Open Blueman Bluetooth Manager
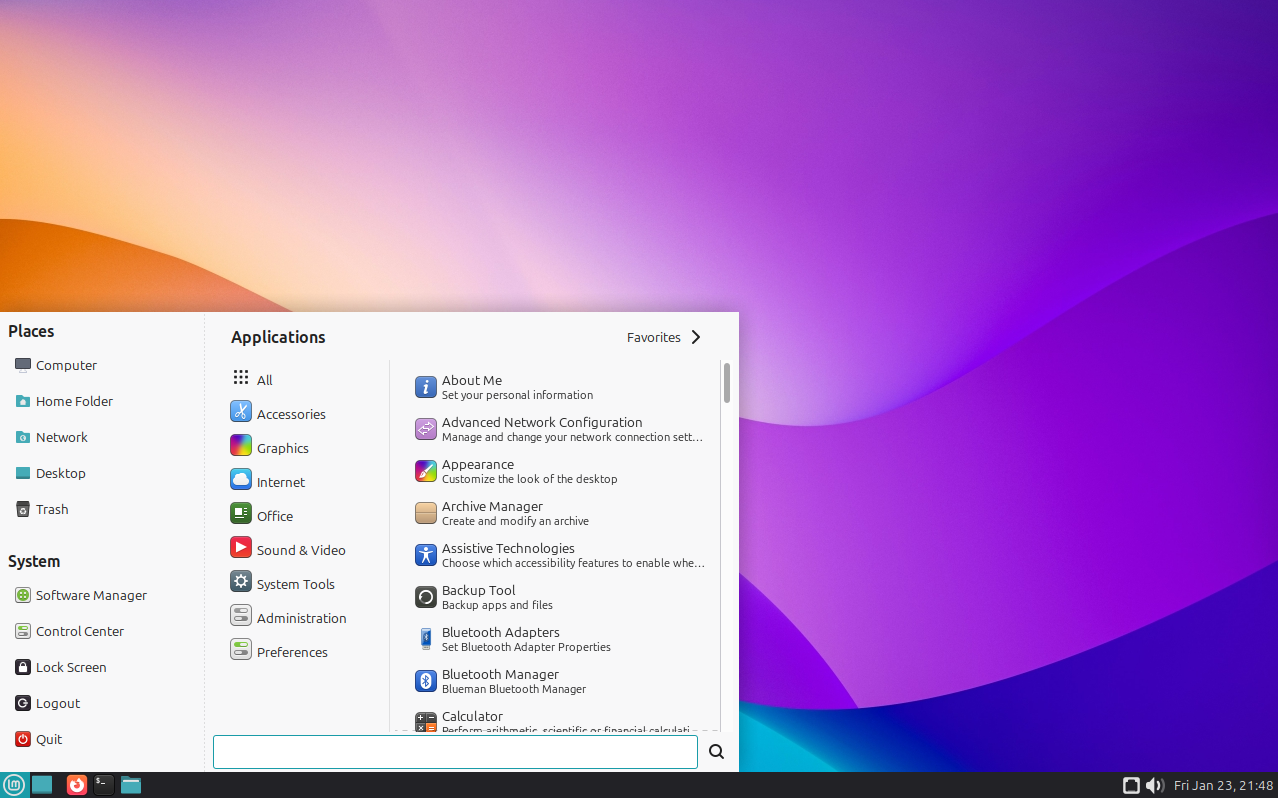Viewport: 1278px width, 798px height. tap(500, 681)
